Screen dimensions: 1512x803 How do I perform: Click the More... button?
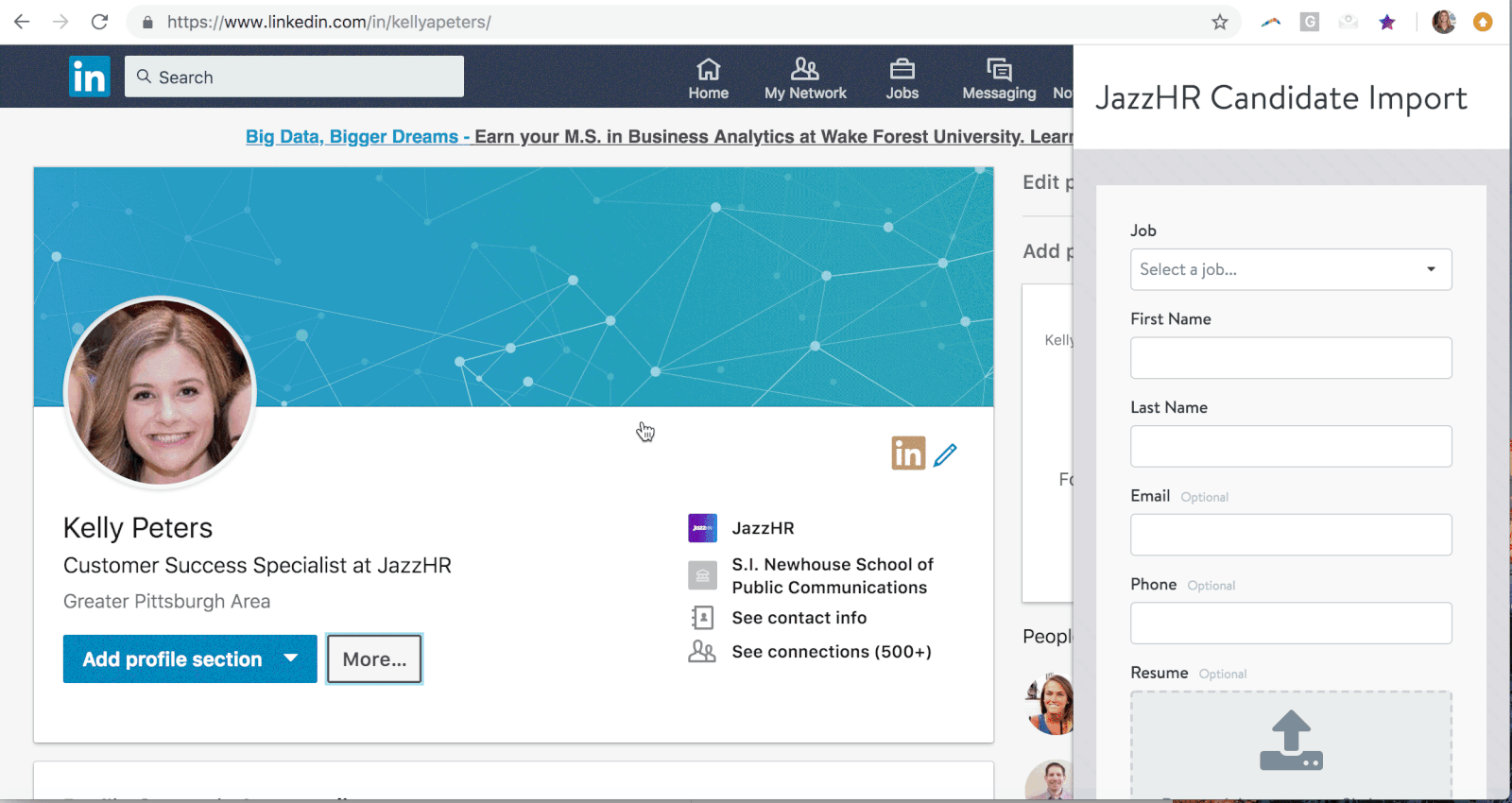[374, 659]
